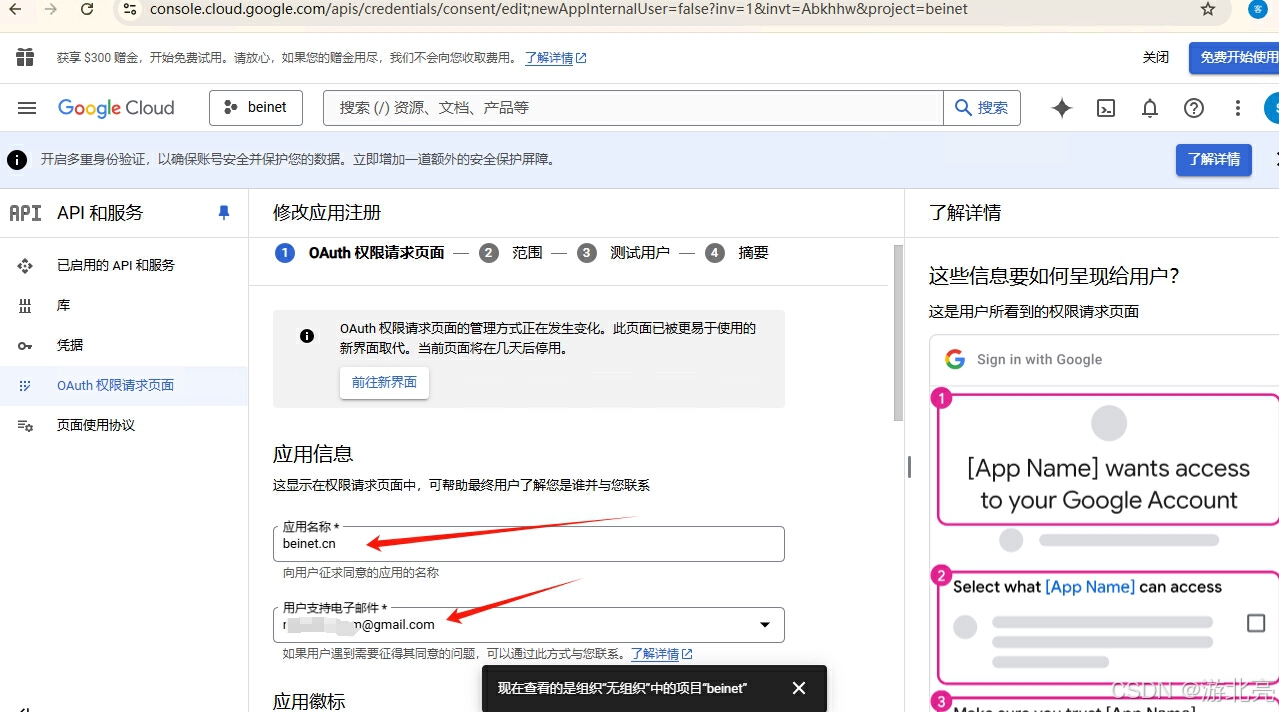The image size is (1279, 712).
Task: Click the 库 library icon
Action: [x=25, y=305]
